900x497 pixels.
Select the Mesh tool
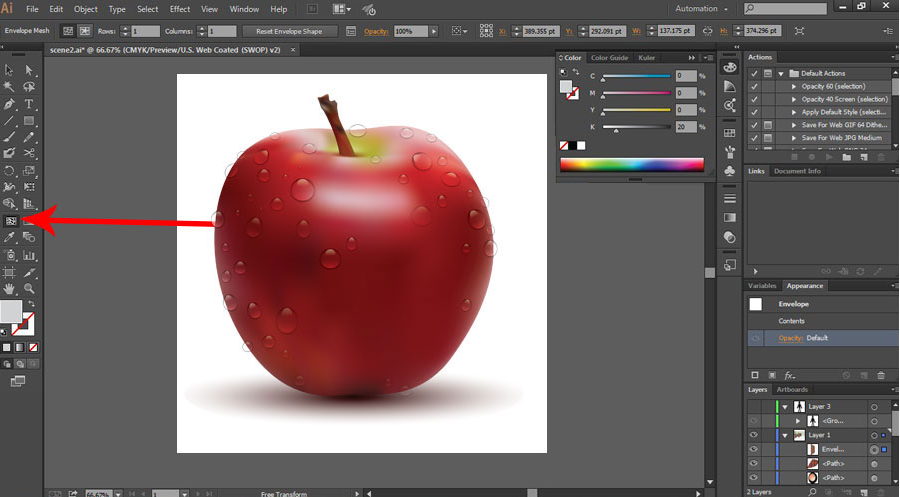(x=10, y=221)
